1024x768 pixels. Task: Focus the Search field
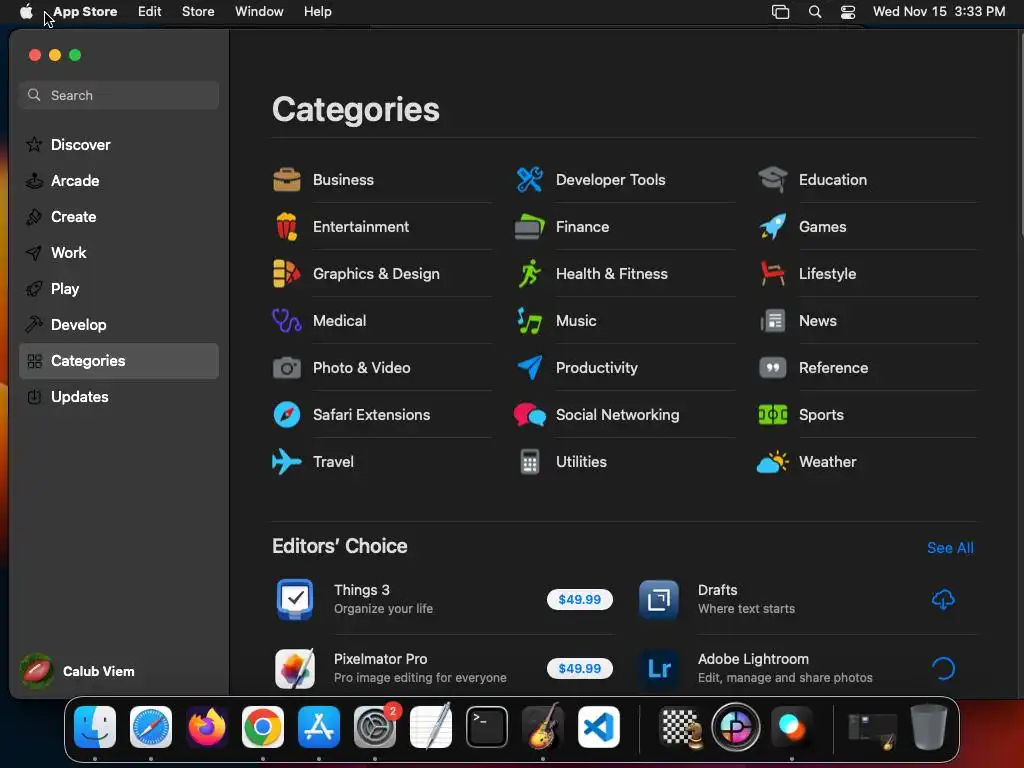[119, 95]
